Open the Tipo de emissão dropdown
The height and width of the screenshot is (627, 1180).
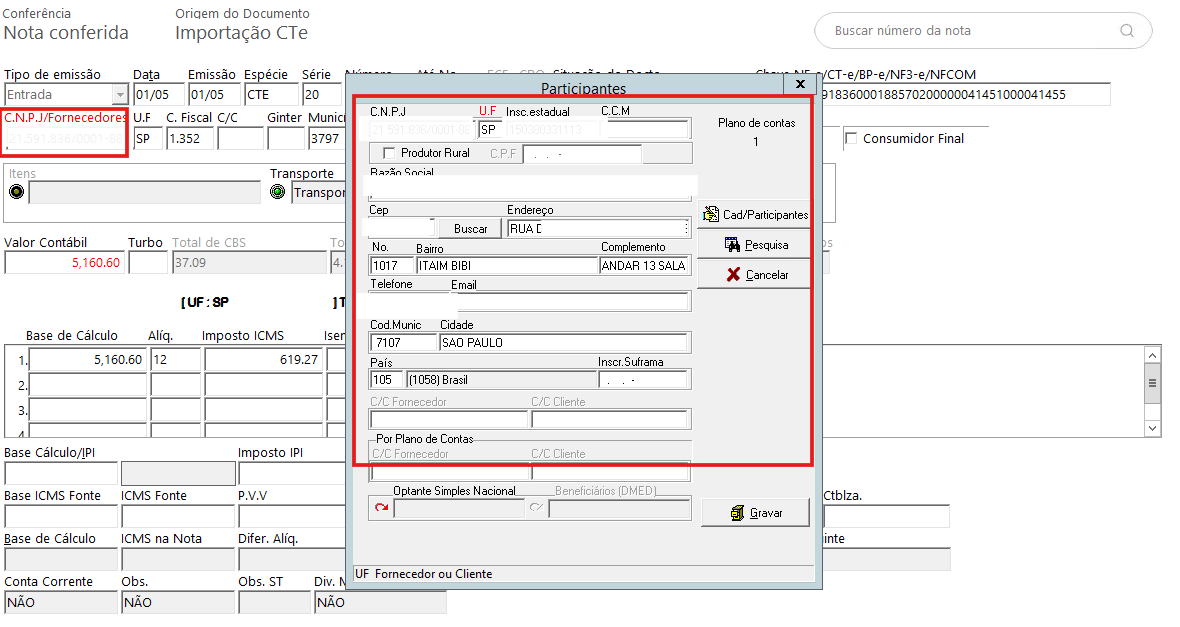tap(120, 95)
